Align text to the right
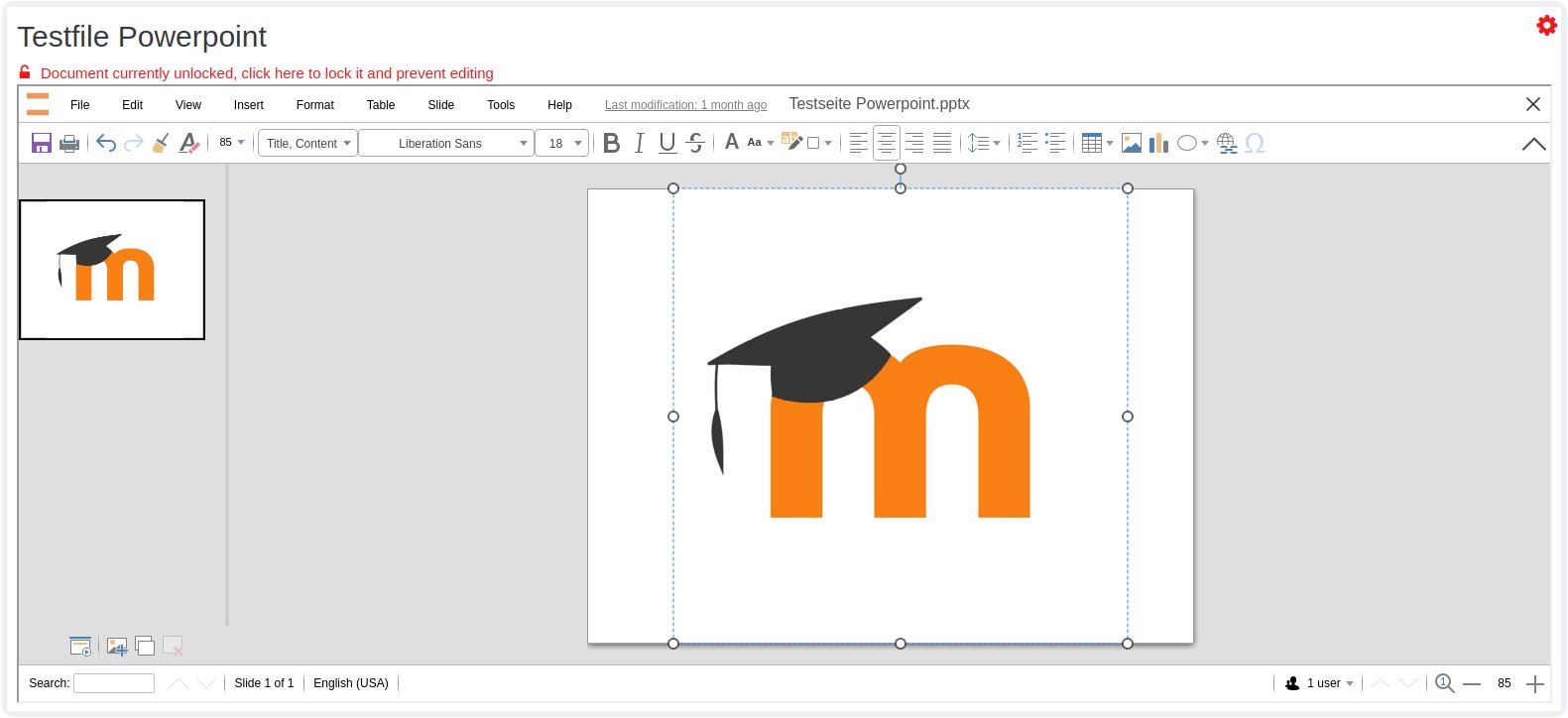The height and width of the screenshot is (718, 1568). tap(914, 143)
